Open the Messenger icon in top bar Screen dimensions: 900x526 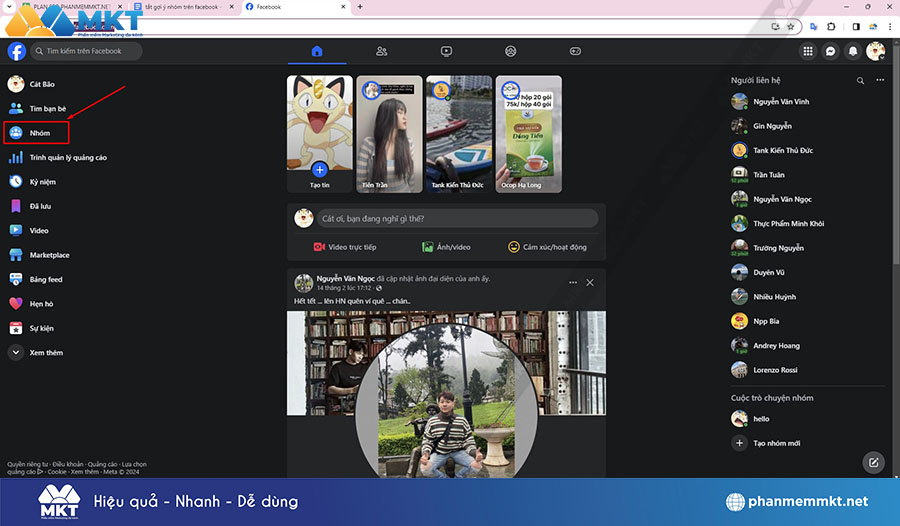pyautogui.click(x=831, y=51)
